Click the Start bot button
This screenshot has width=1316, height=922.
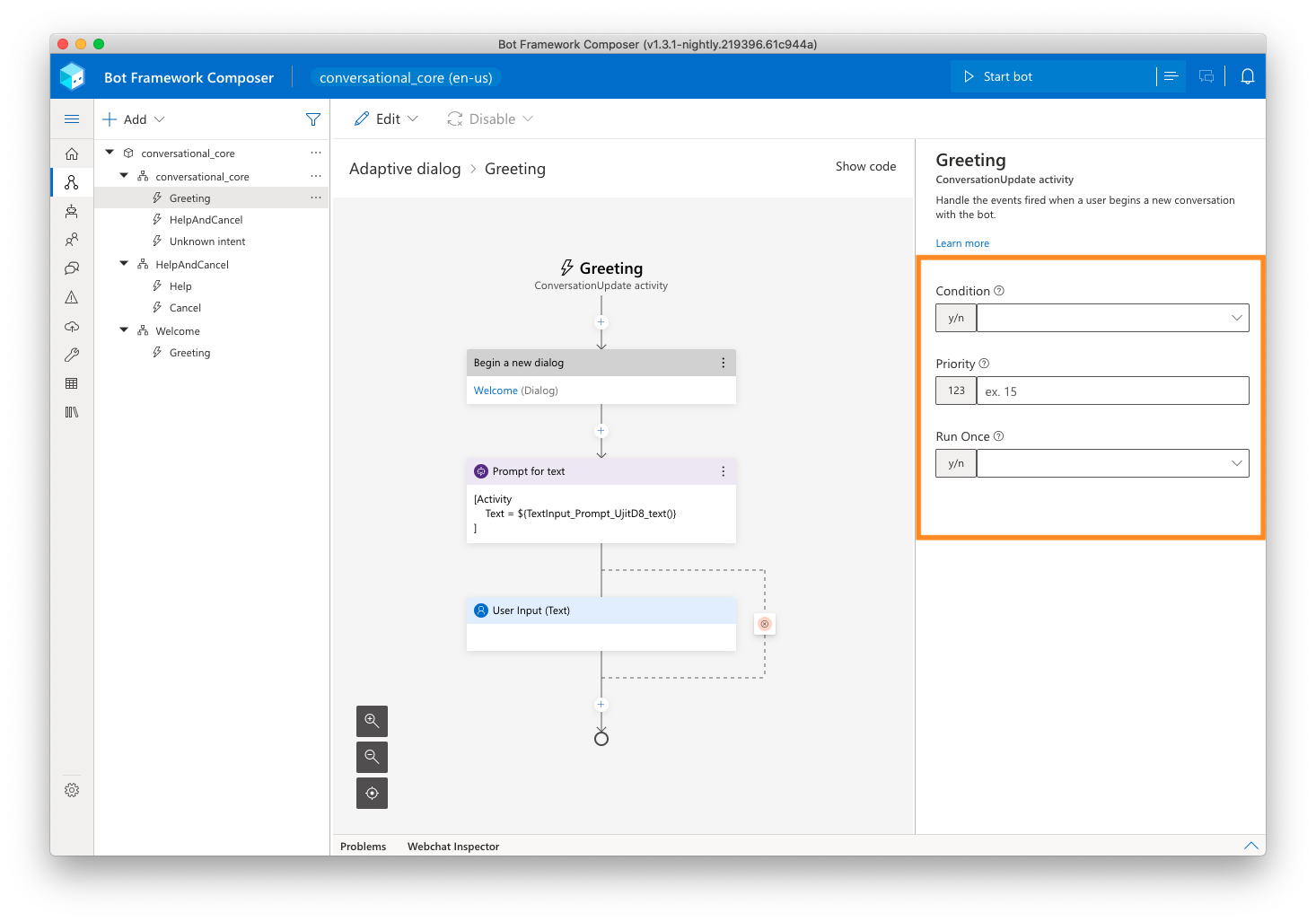tap(1053, 76)
